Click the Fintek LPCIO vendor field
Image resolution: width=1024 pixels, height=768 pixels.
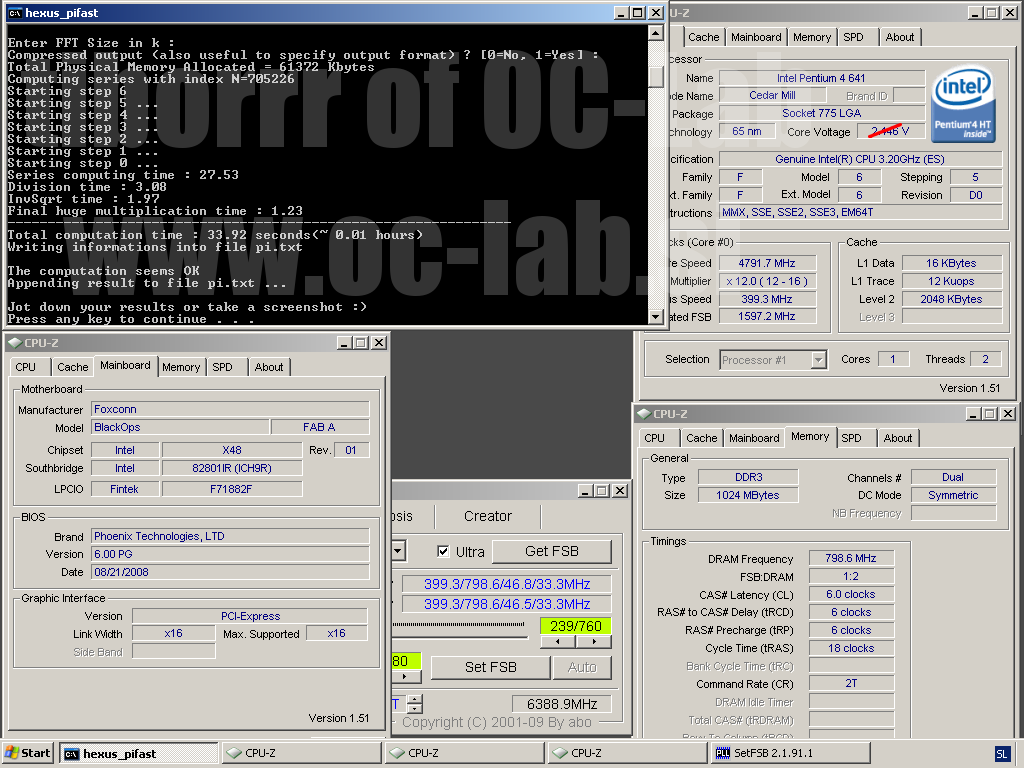pos(125,489)
